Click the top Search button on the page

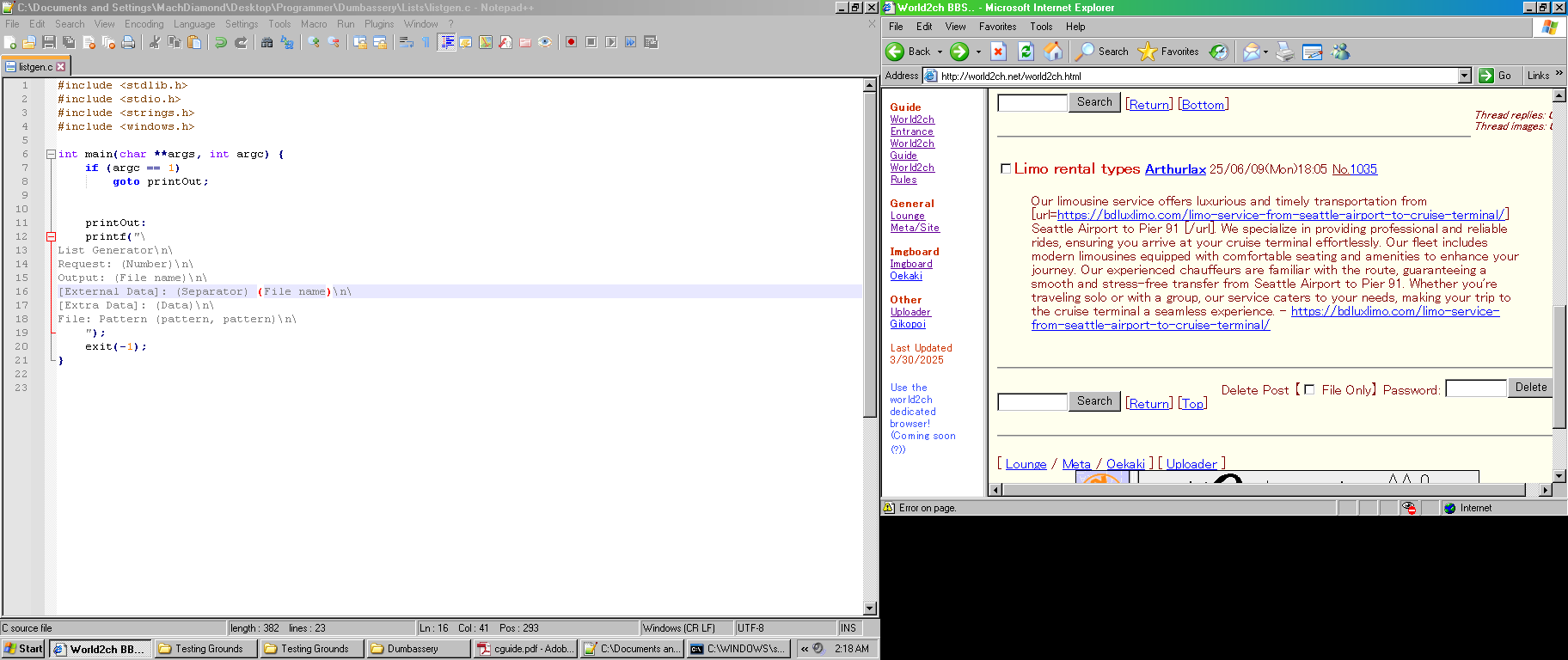pos(1094,102)
